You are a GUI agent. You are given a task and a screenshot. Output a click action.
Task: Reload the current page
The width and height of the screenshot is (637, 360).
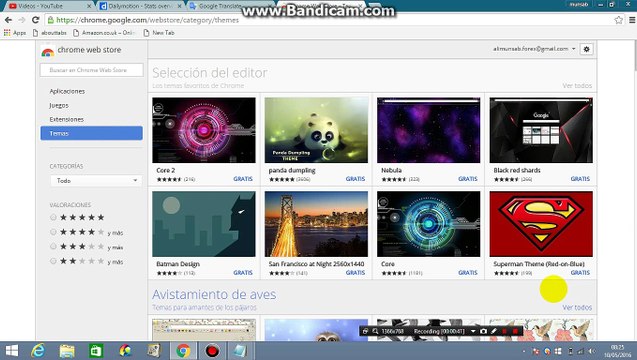coord(35,20)
